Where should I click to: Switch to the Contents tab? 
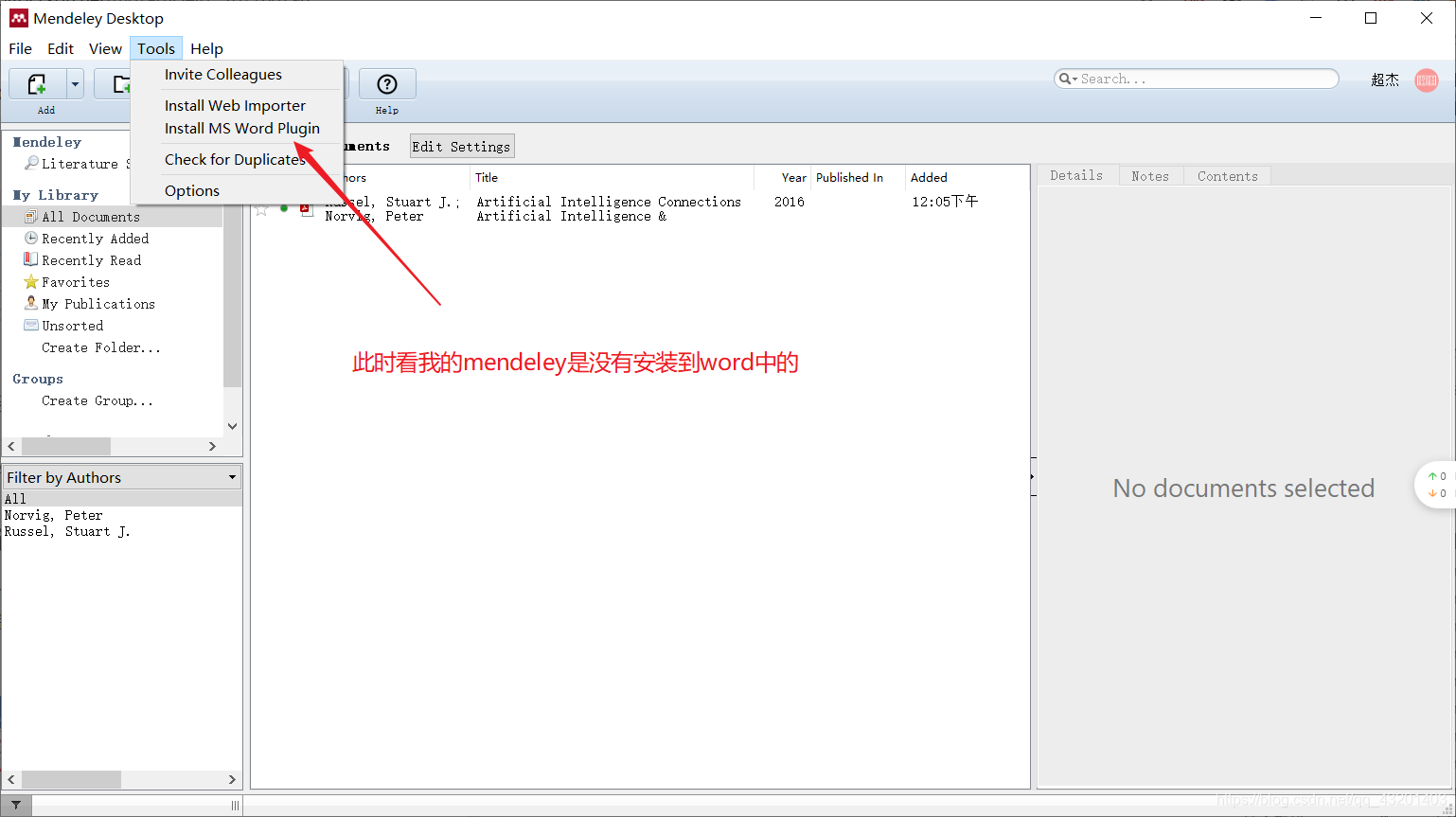(1227, 176)
